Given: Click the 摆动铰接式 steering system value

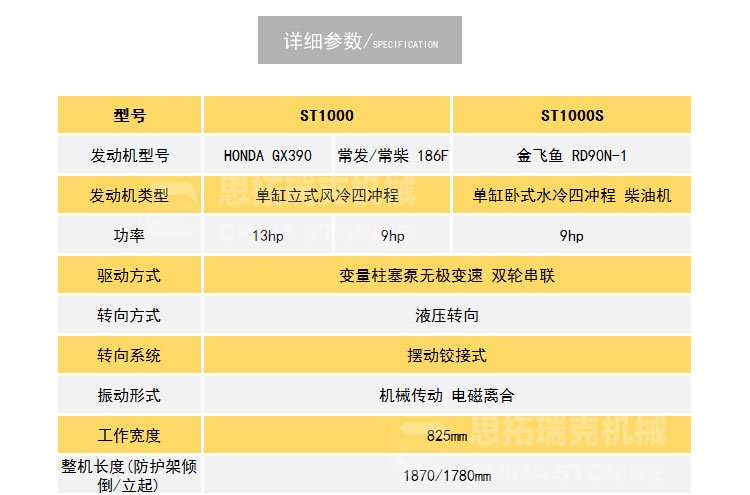Looking at the screenshot, I should [446, 355].
